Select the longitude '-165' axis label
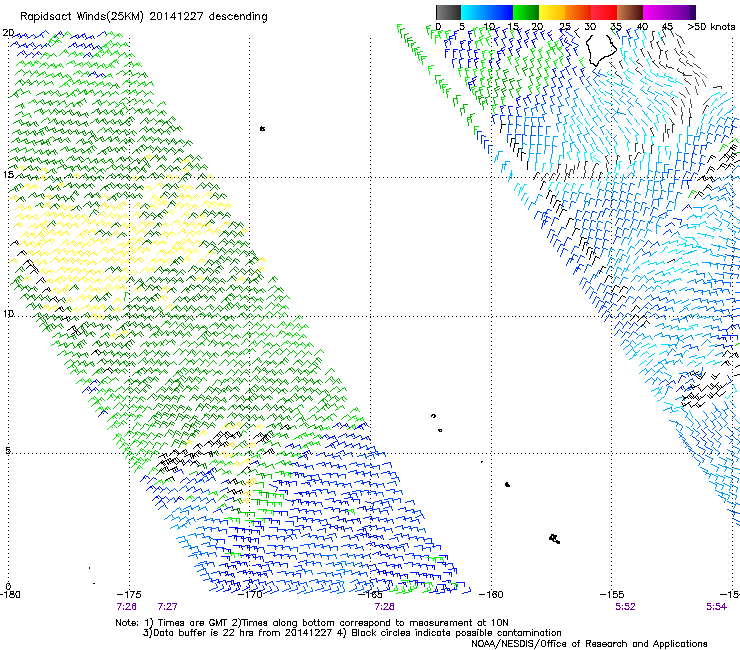This screenshot has width=740, height=650. (x=370, y=594)
